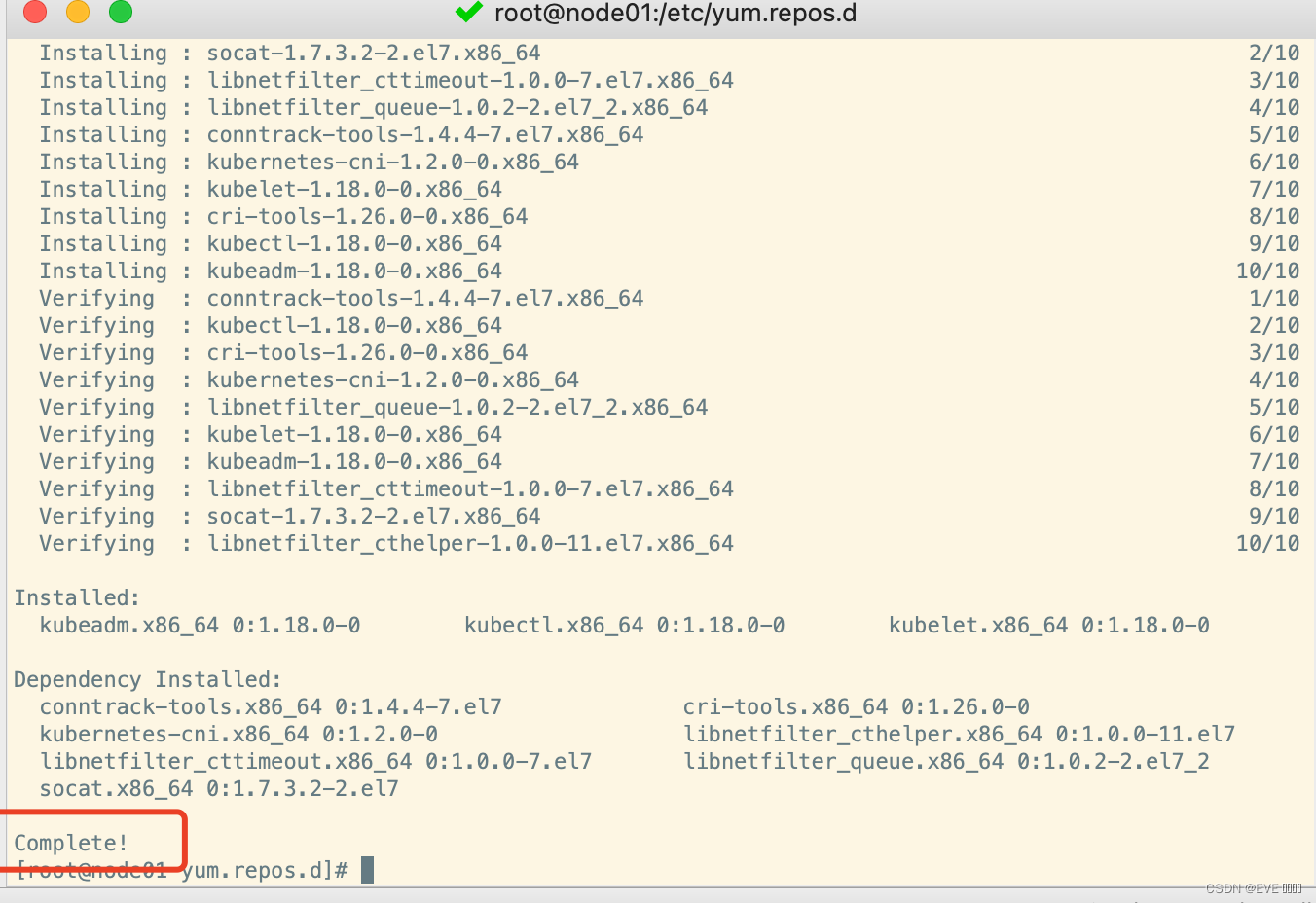The height and width of the screenshot is (903, 1316).
Task: Click 'libnetfilter_cttimeout.x86_64 0:1.0.0-7.el7' dependency
Action: [x=315, y=762]
